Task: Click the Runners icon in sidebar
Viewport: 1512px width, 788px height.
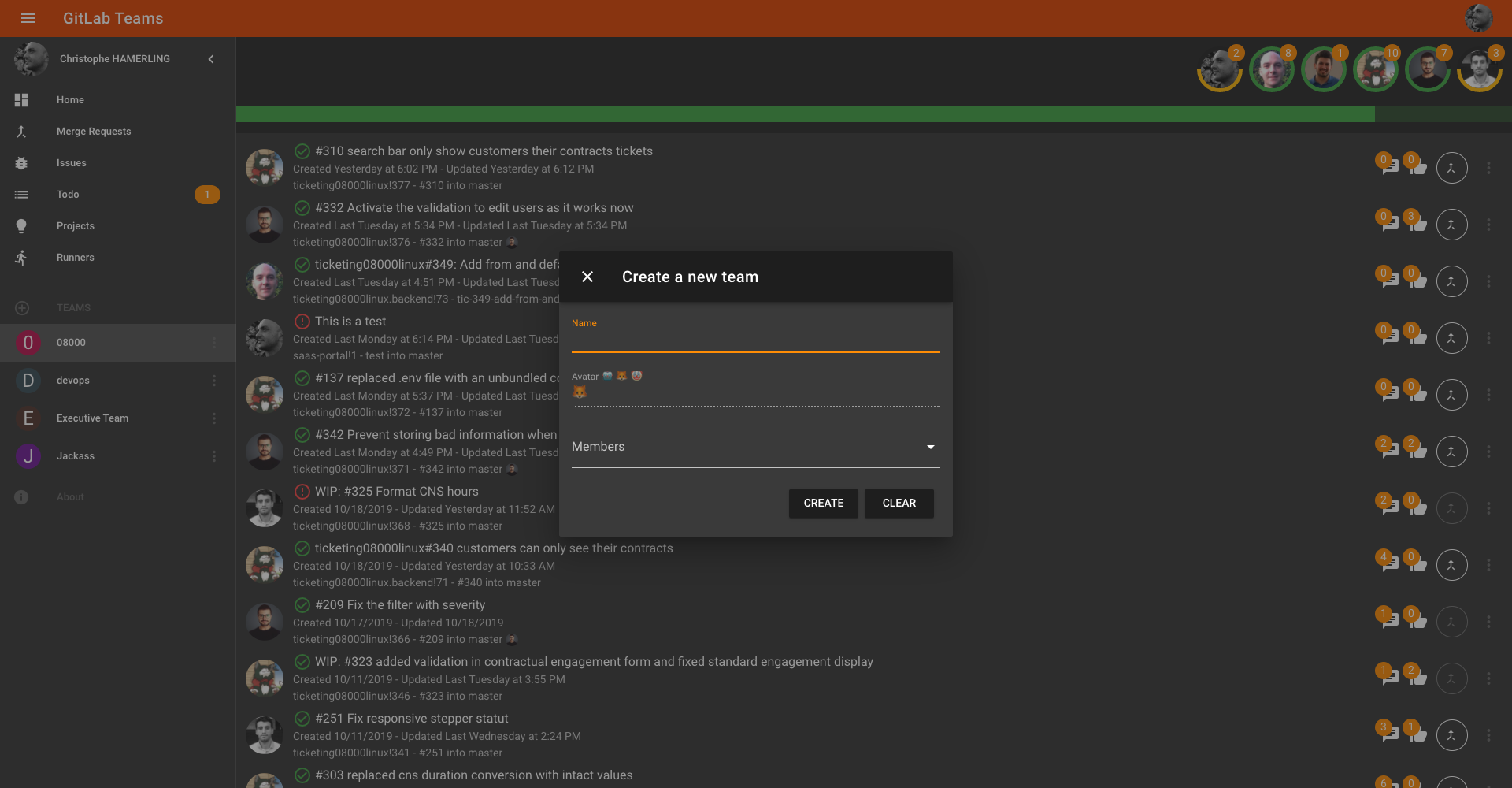Action: coord(21,257)
